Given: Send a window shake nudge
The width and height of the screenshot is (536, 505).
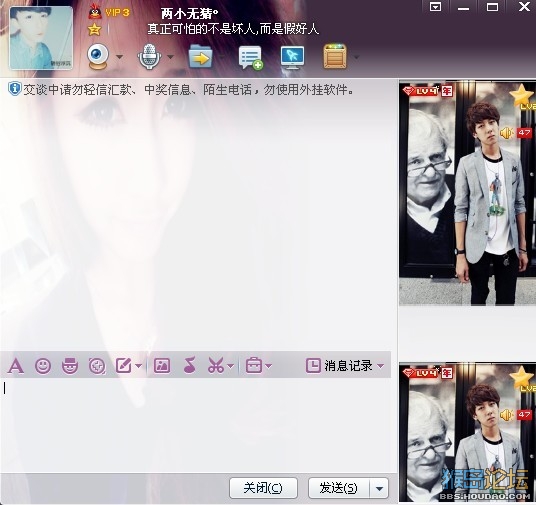Looking at the screenshot, I should (x=97, y=366).
